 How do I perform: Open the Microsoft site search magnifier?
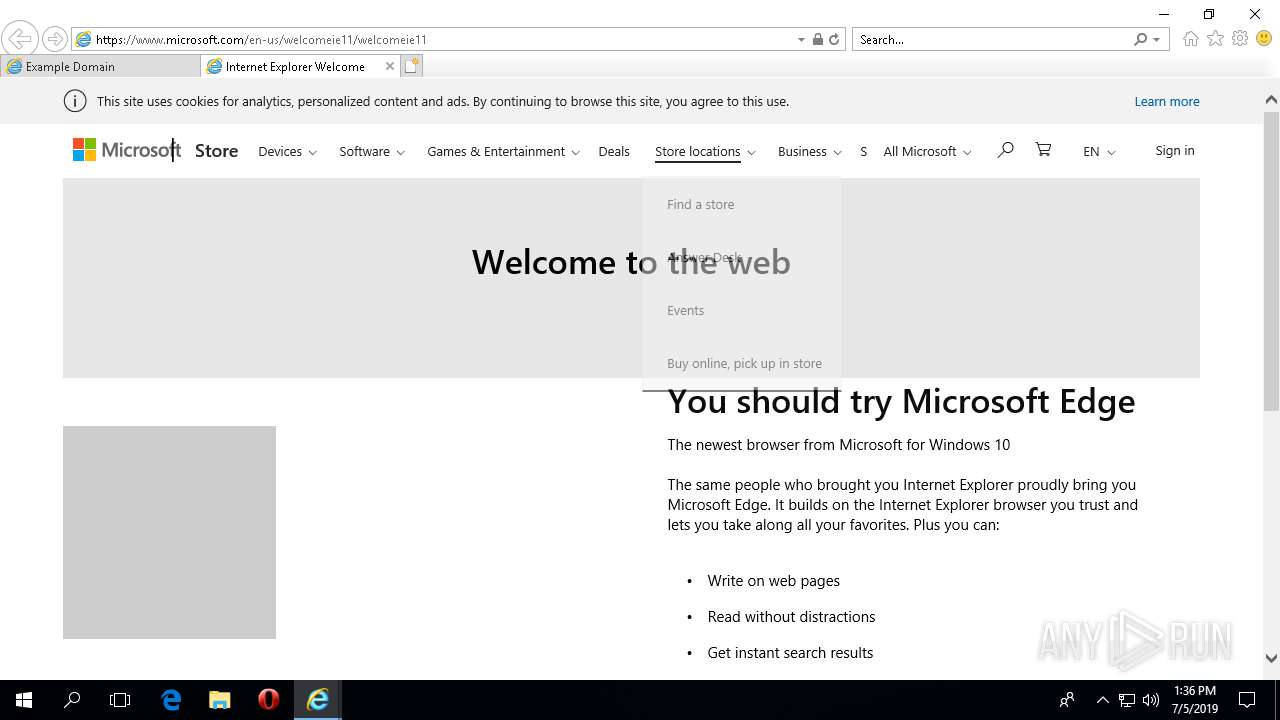(1005, 150)
